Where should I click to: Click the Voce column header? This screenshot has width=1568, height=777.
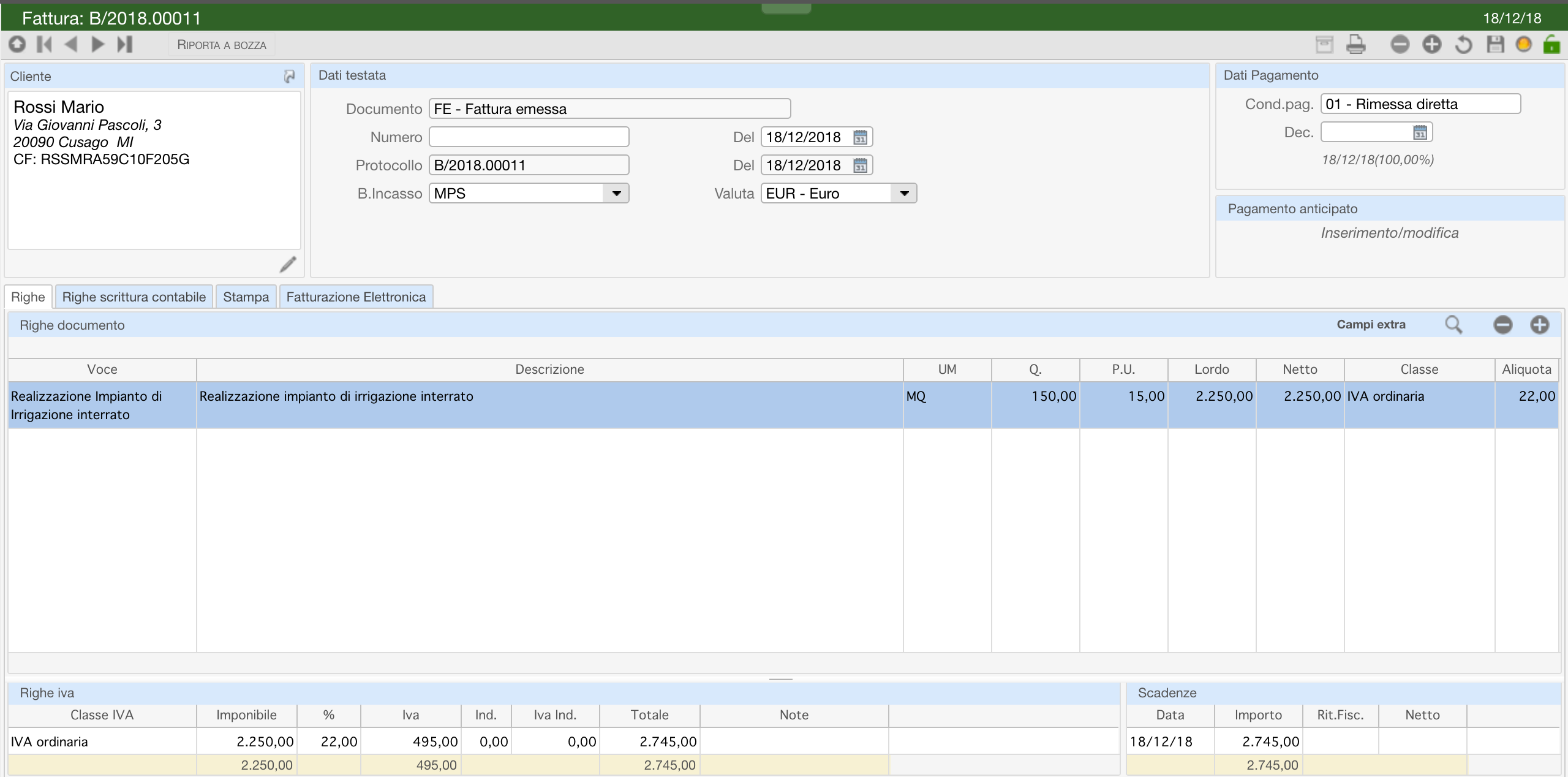(102, 370)
